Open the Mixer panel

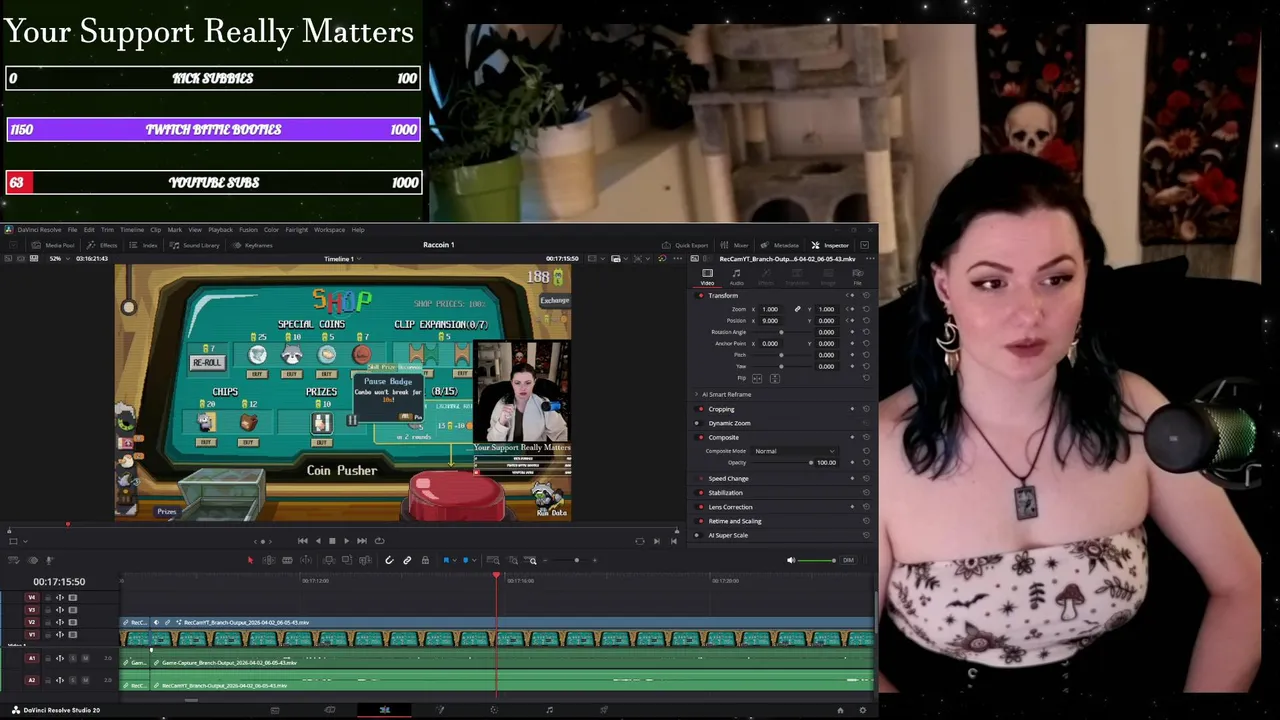735,245
